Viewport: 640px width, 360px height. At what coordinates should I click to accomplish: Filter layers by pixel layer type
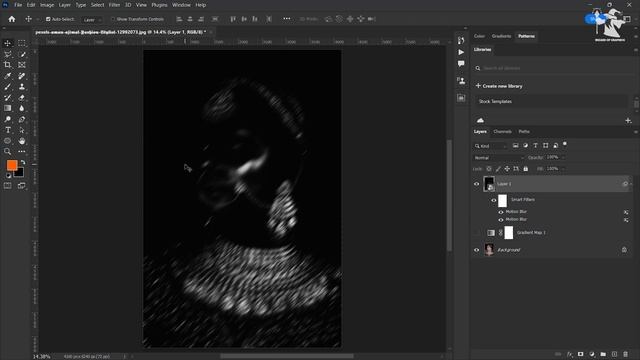[516, 145]
